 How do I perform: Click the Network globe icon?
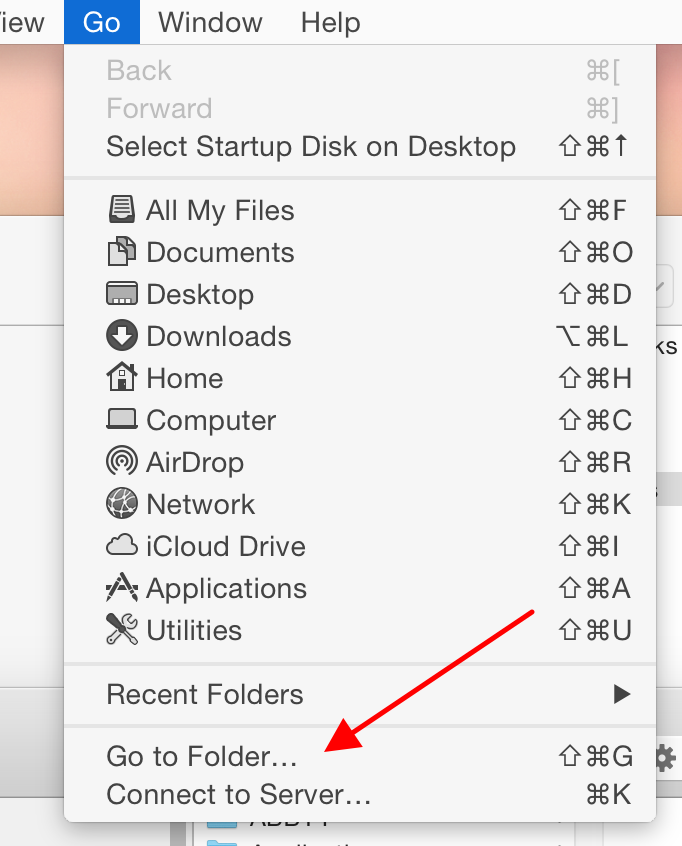[121, 503]
